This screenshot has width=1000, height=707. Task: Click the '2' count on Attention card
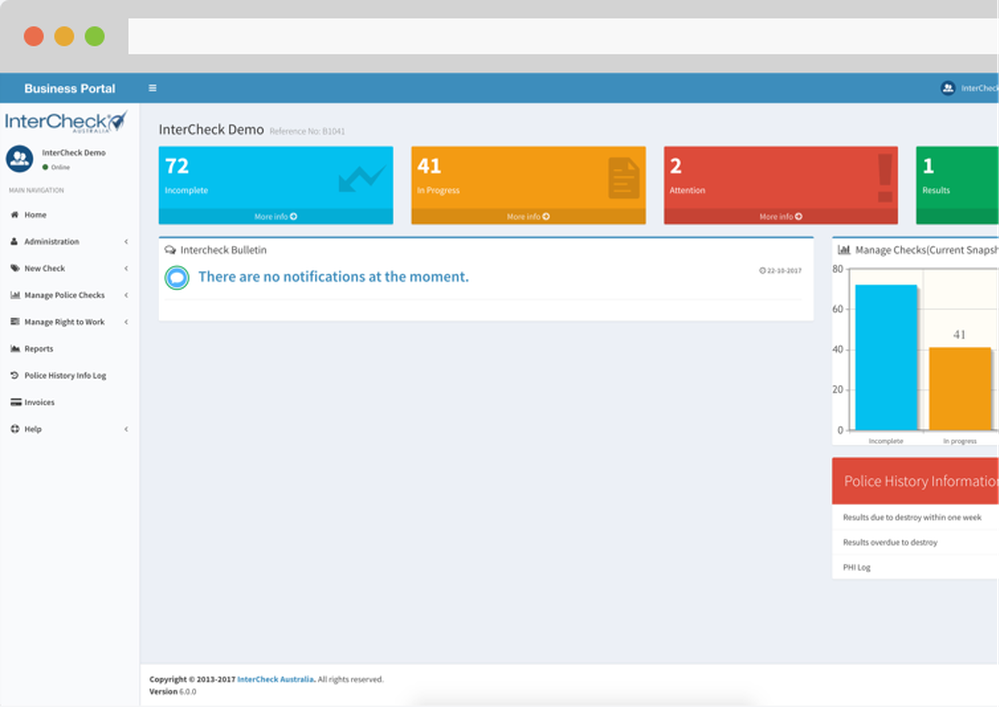676,166
